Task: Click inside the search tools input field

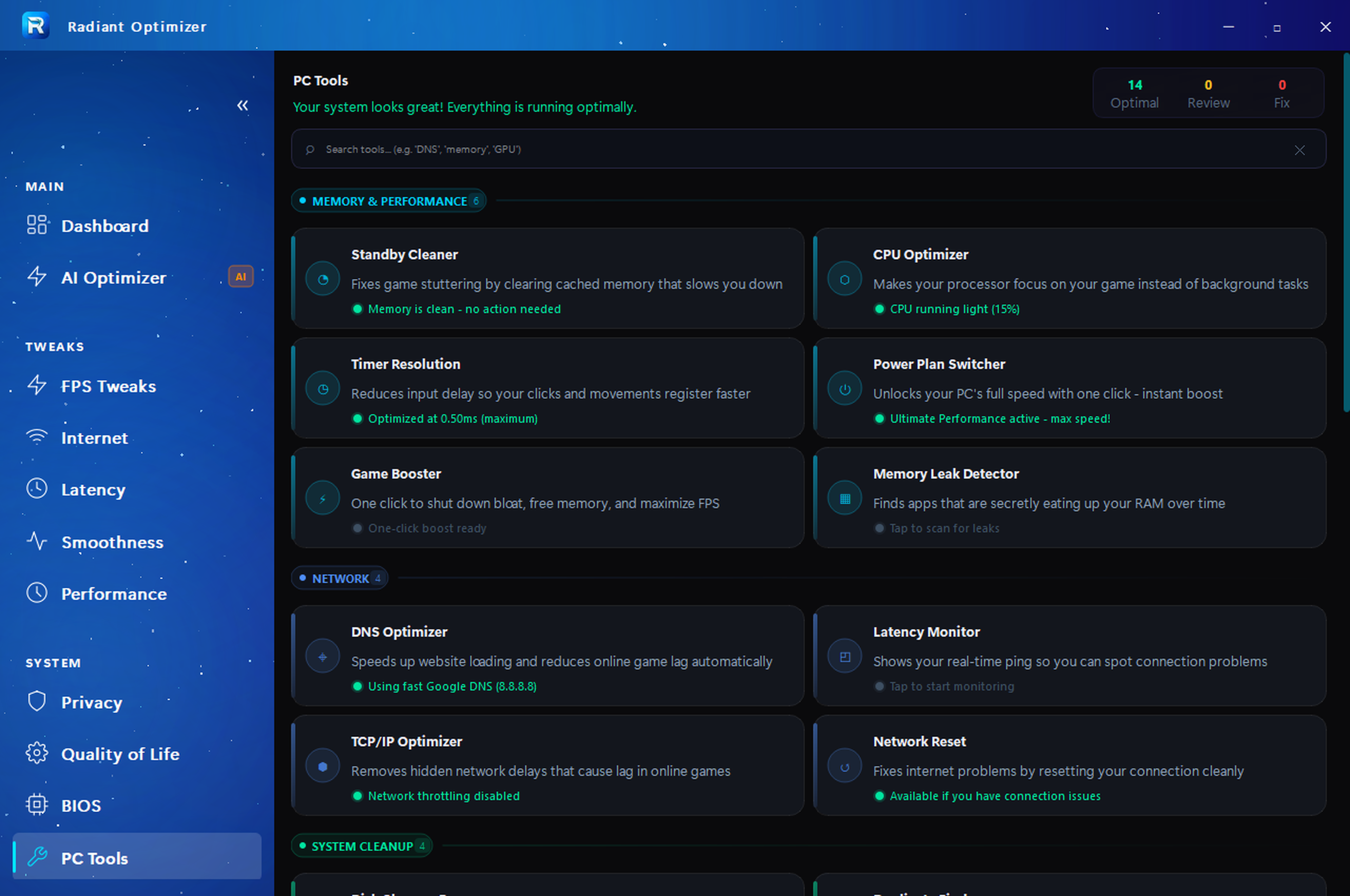Action: (686, 149)
